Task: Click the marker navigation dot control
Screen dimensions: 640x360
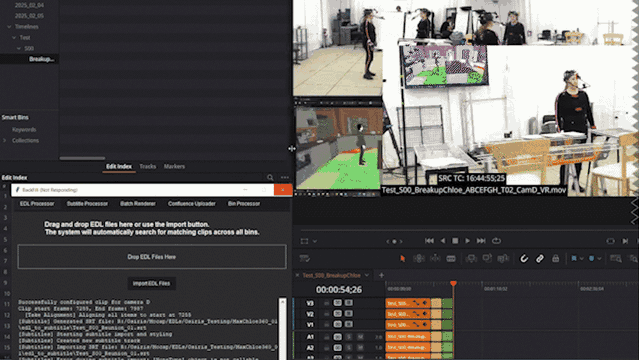Action: click(394, 241)
